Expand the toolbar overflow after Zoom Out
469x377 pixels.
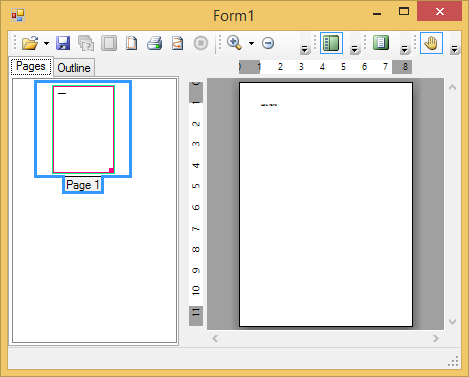click(304, 49)
